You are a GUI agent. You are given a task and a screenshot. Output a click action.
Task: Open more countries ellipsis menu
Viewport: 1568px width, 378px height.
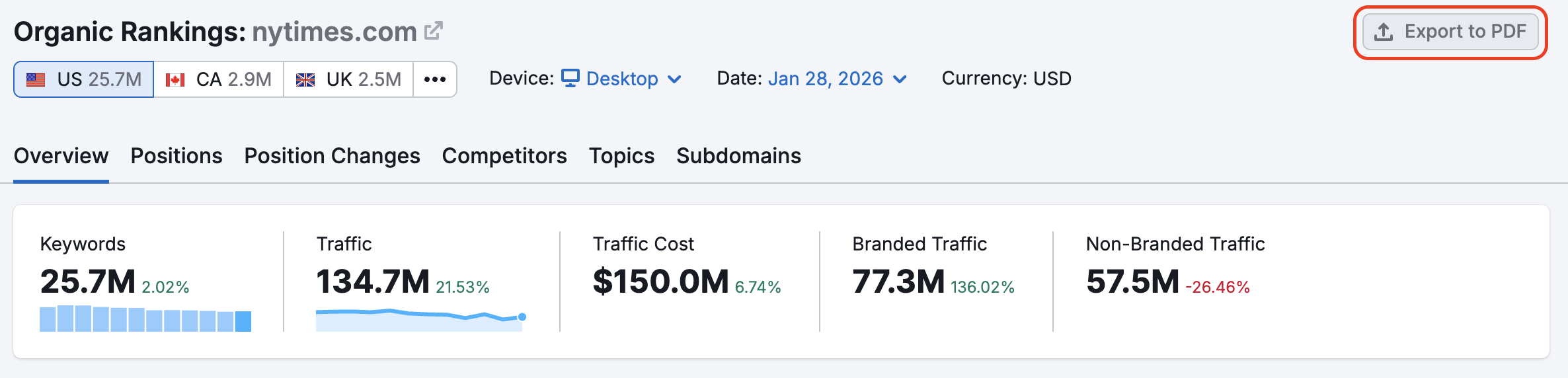(x=434, y=79)
